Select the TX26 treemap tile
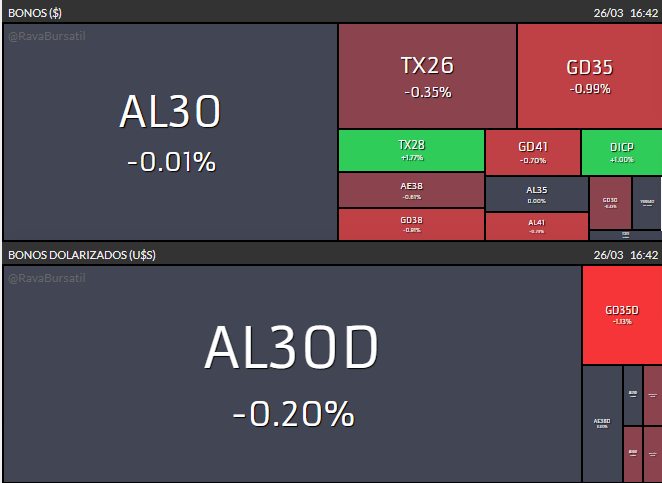662x483 pixels. pos(427,76)
